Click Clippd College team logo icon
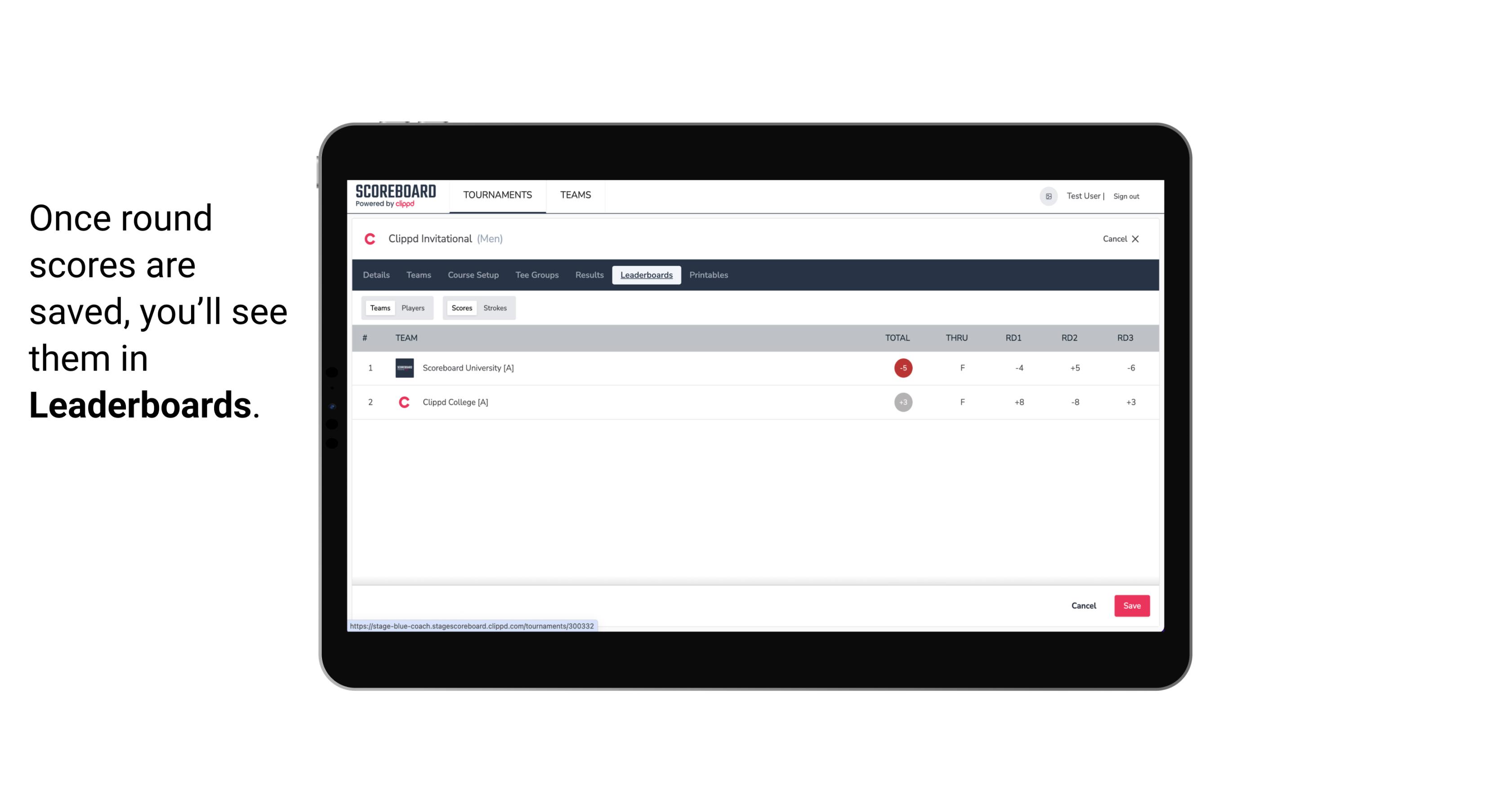The height and width of the screenshot is (812, 1509). [404, 402]
